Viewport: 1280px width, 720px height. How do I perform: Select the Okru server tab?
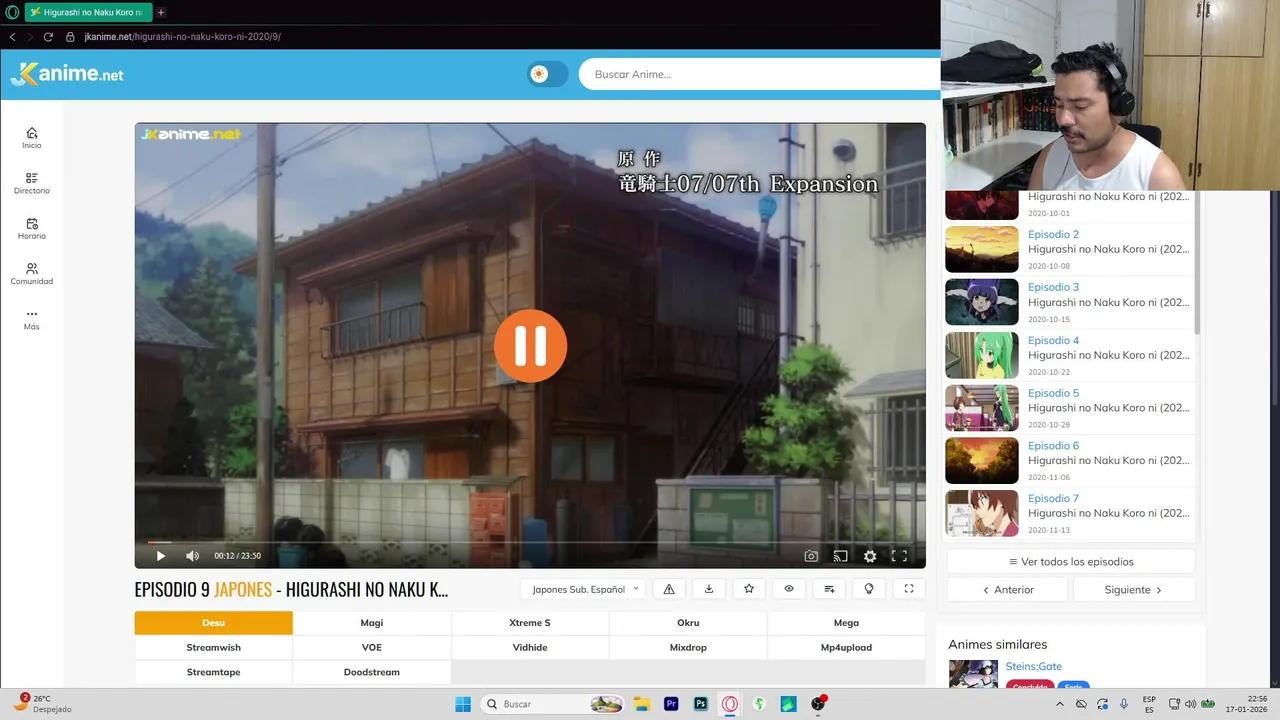[688, 622]
